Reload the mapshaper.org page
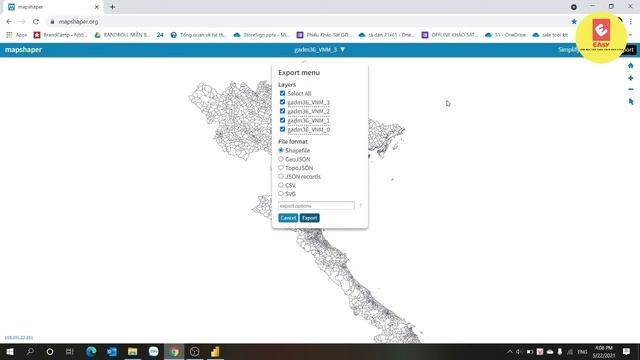This screenshot has width=640, height=360. (36, 22)
